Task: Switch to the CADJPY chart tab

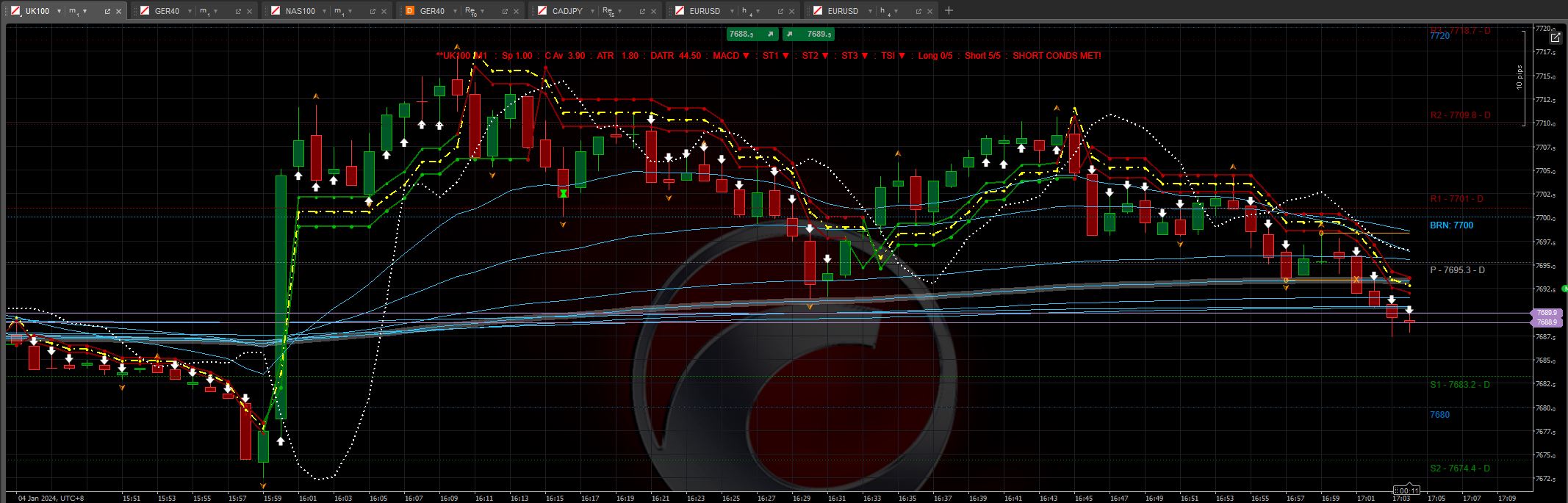Action: (595, 11)
